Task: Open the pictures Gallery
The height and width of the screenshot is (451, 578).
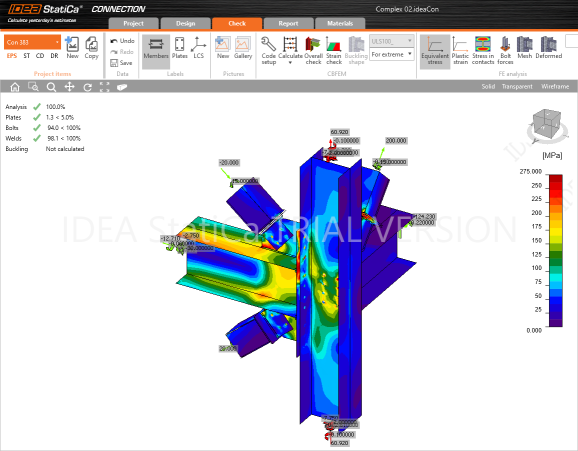Action: coord(243,48)
